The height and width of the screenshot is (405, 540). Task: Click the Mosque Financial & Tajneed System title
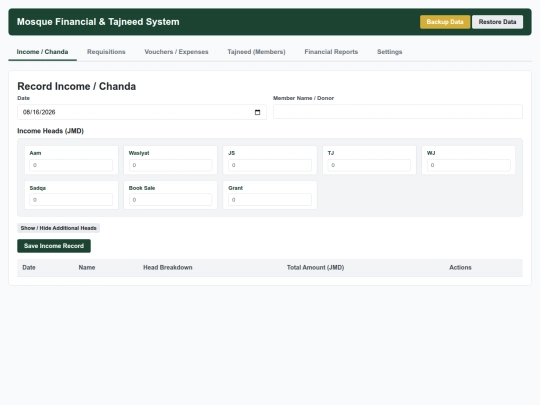98,22
